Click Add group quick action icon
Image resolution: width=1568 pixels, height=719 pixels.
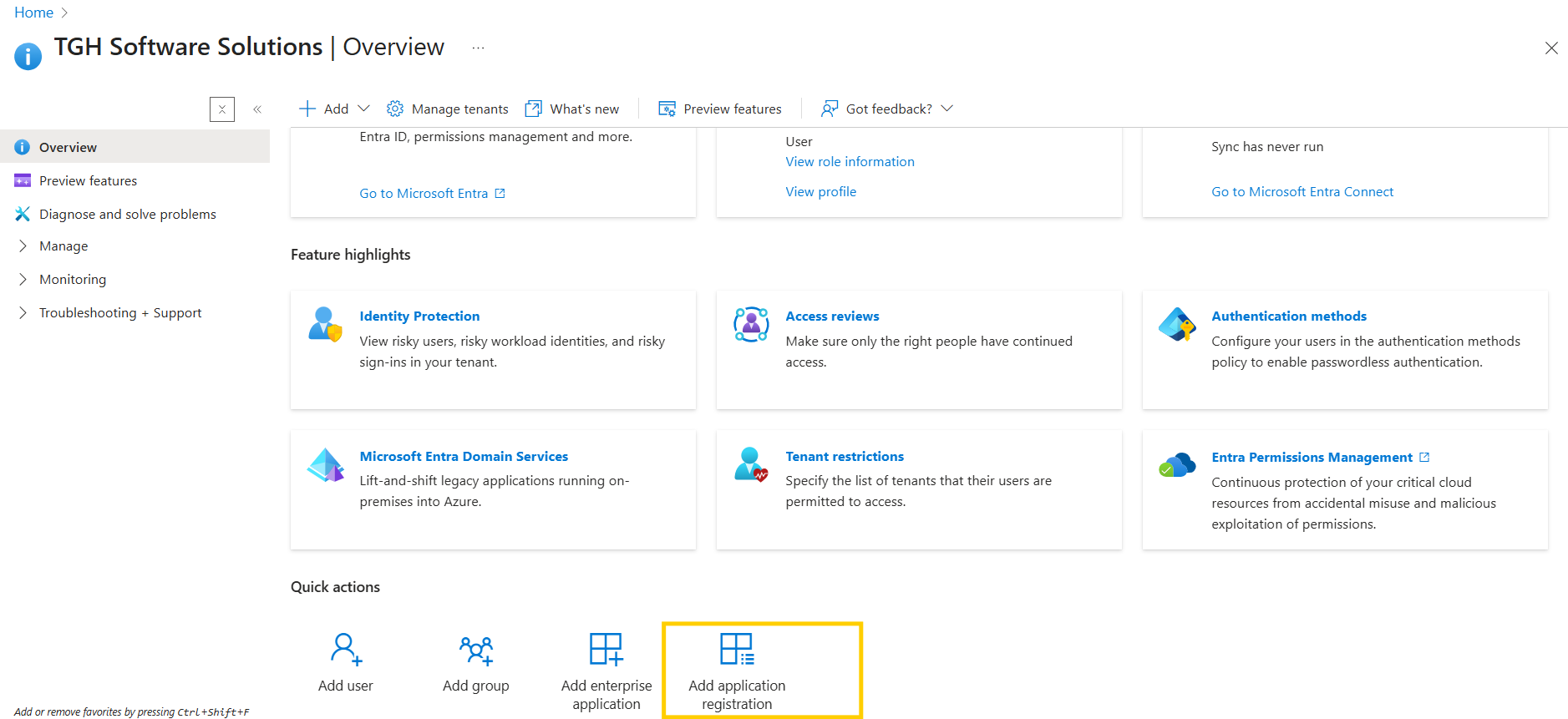tap(476, 650)
